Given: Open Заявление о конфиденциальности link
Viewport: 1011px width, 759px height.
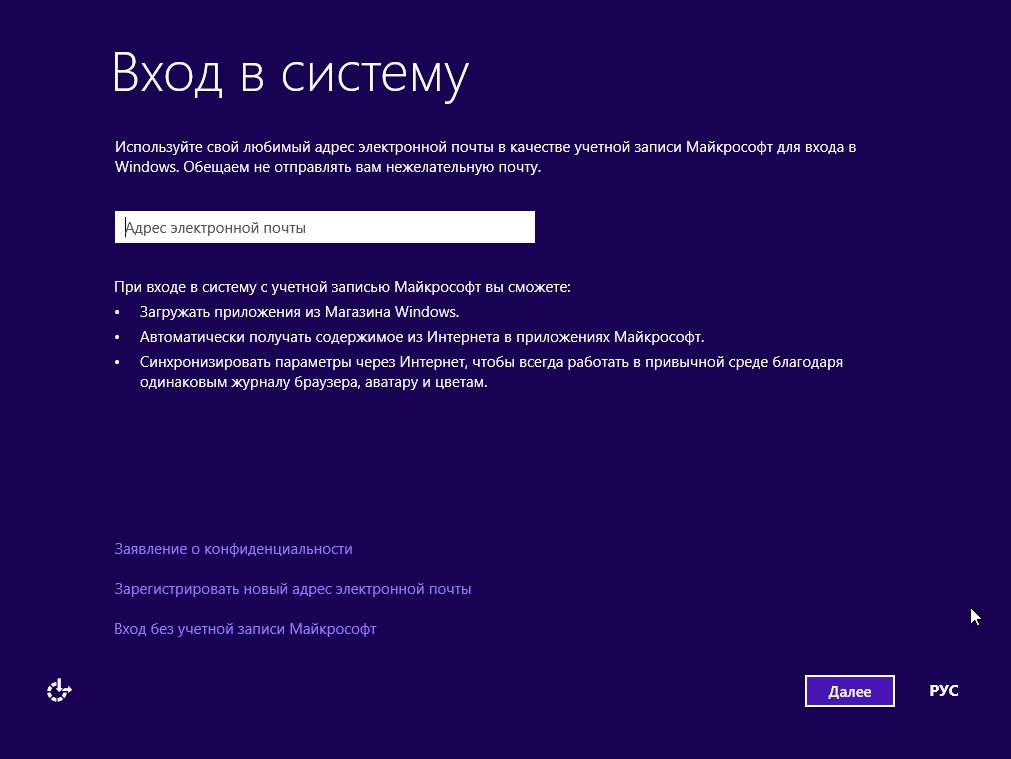Looking at the screenshot, I should click(233, 549).
